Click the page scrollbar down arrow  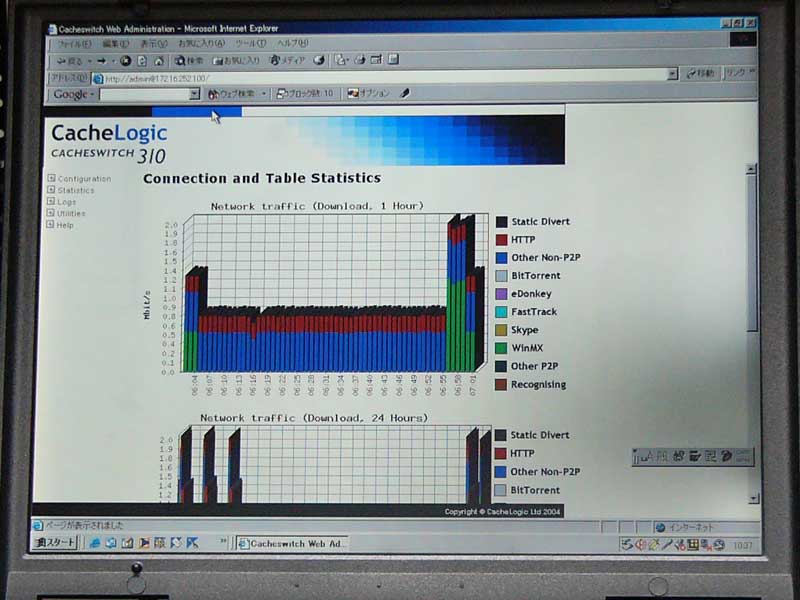(753, 498)
